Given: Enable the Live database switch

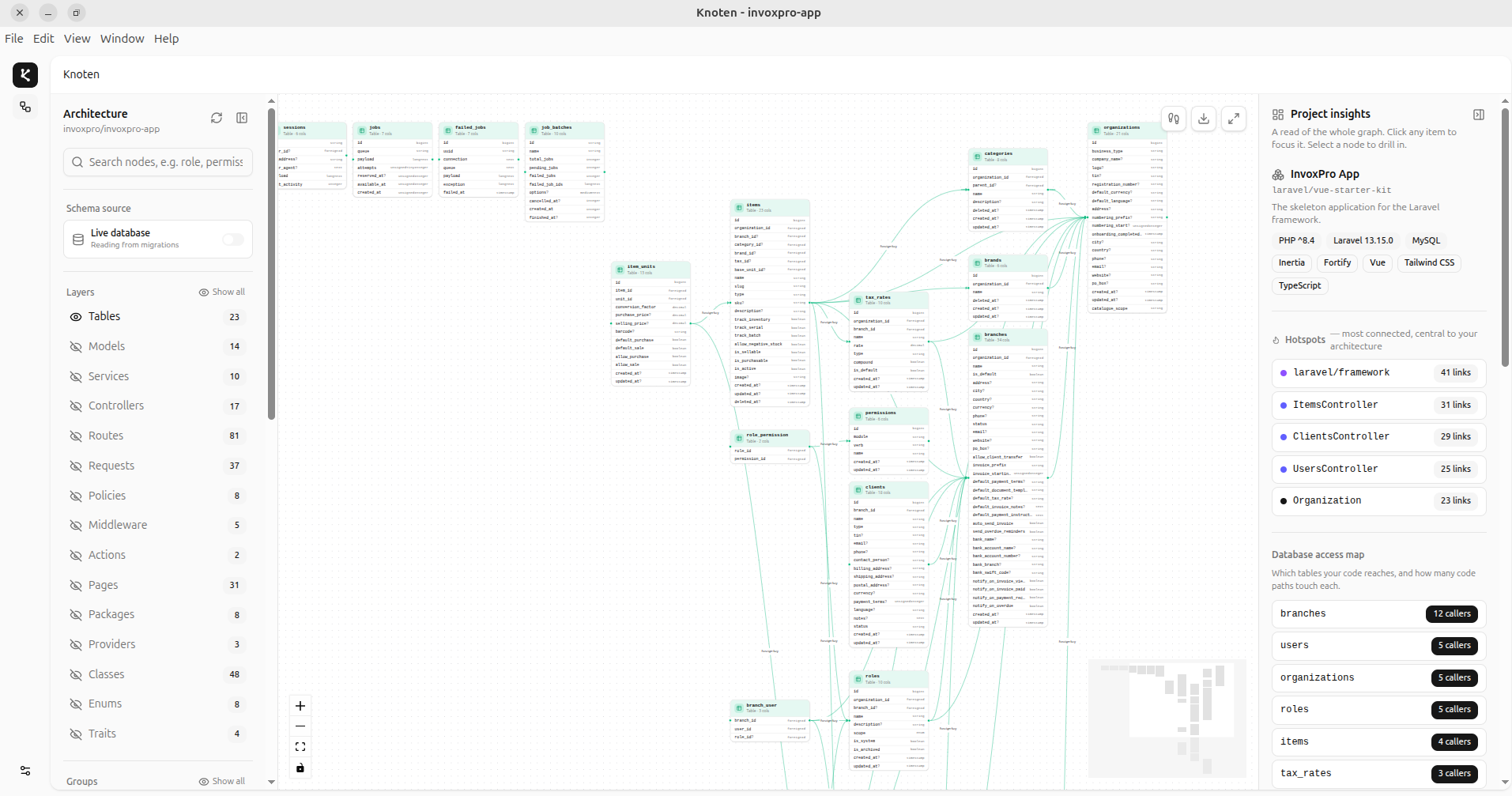Looking at the screenshot, I should [233, 240].
